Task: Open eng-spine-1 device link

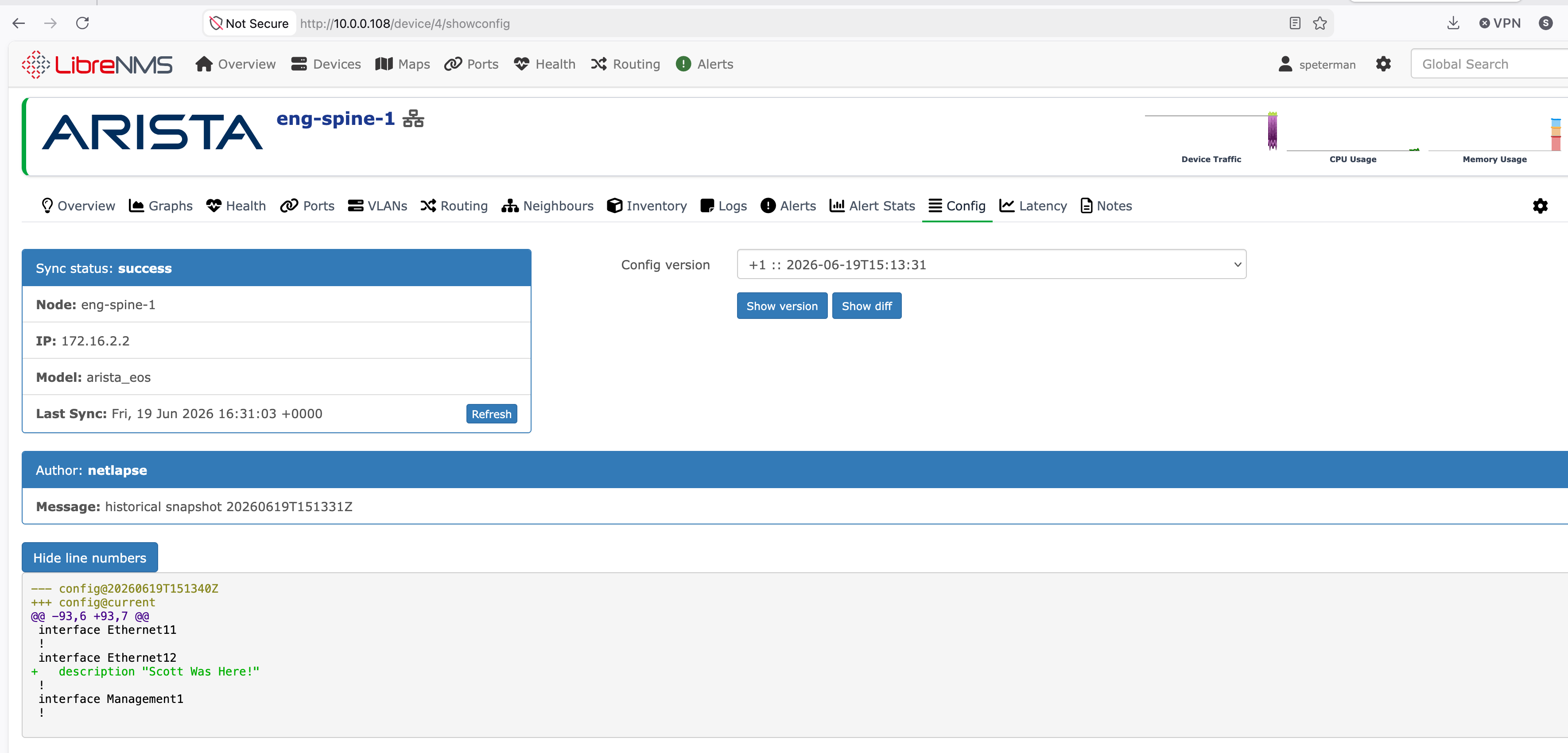Action: click(x=335, y=118)
